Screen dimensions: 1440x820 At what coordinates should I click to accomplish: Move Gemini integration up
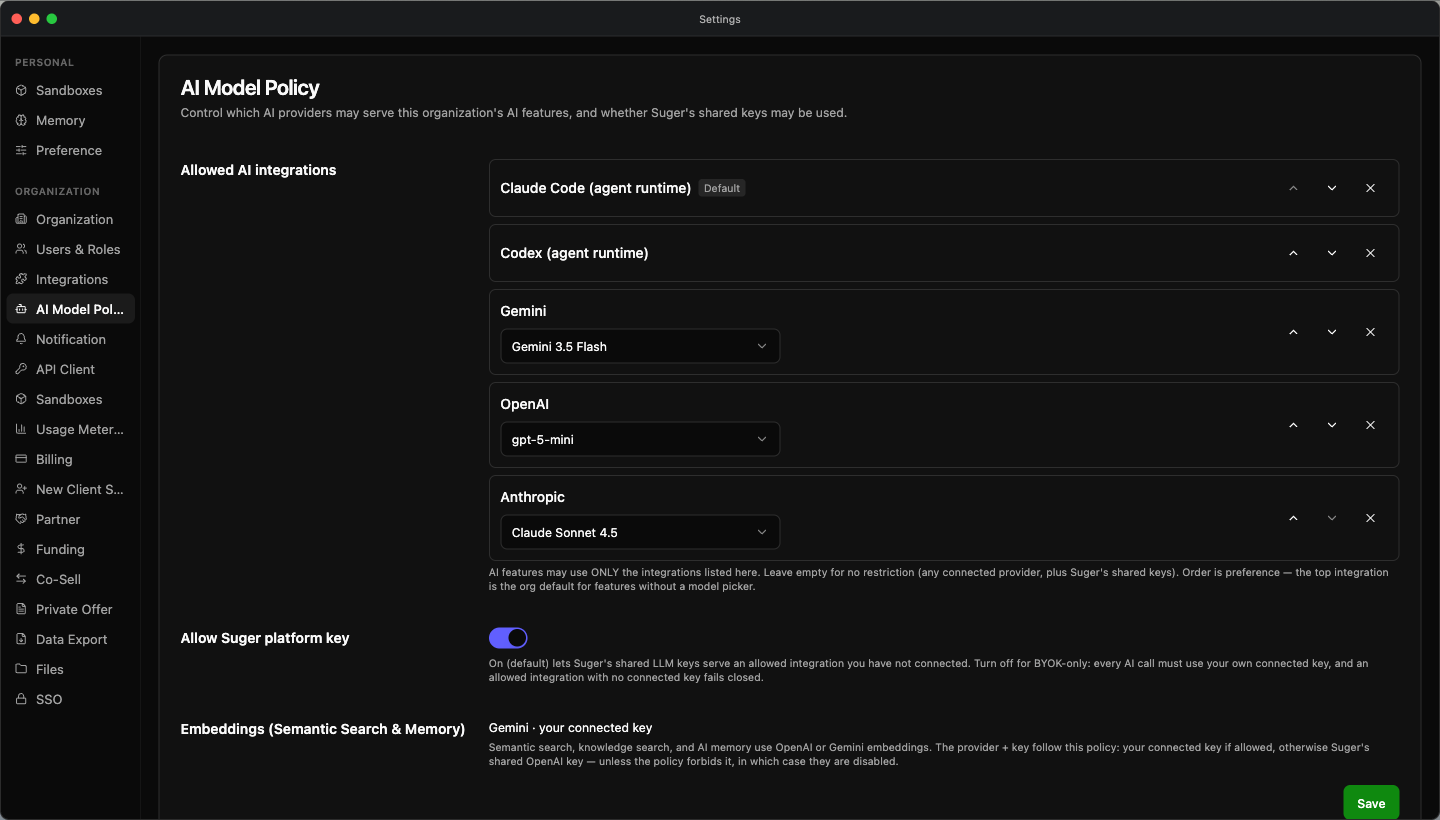[1293, 332]
